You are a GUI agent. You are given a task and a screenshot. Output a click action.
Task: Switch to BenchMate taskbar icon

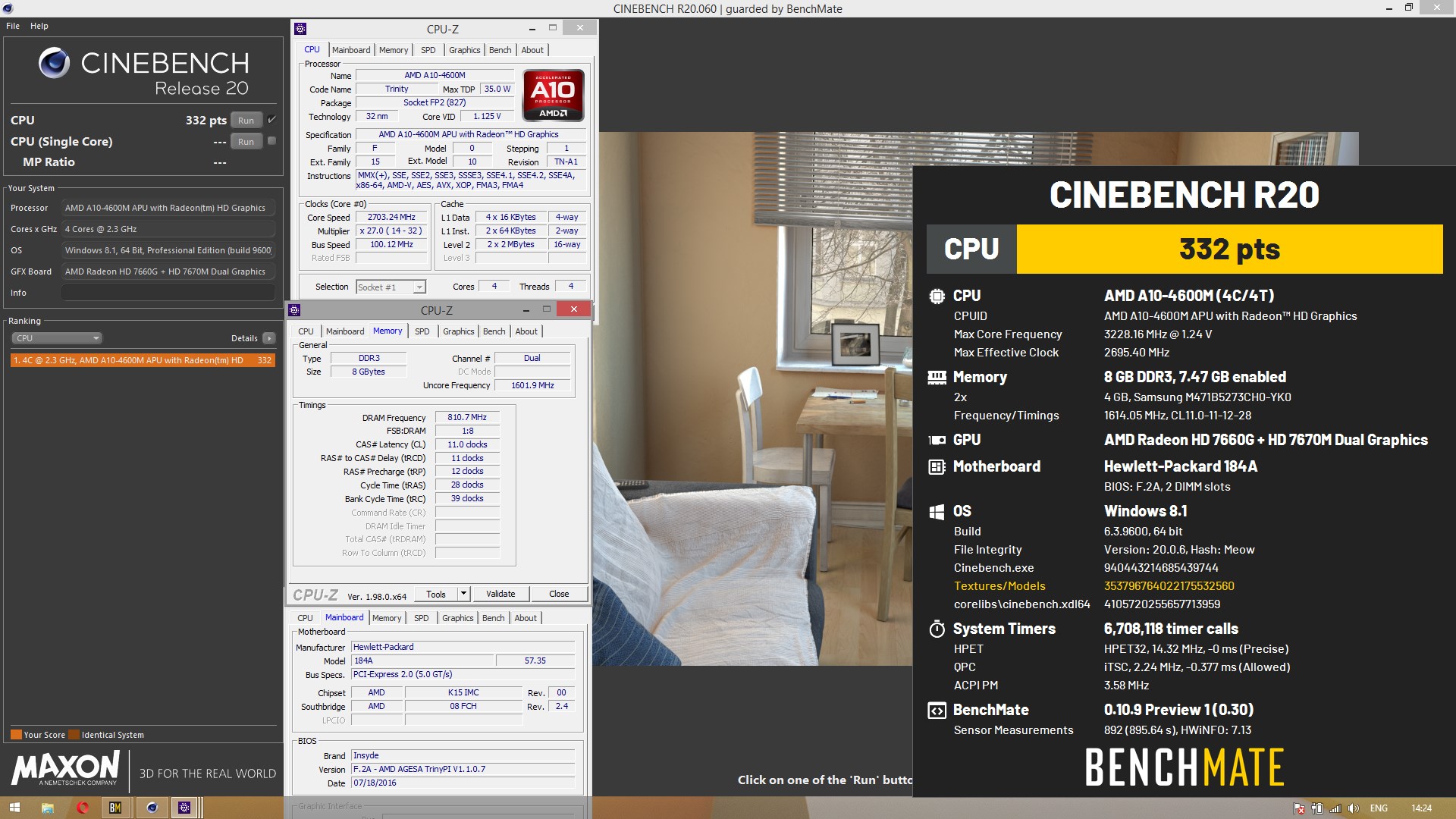tap(115, 808)
